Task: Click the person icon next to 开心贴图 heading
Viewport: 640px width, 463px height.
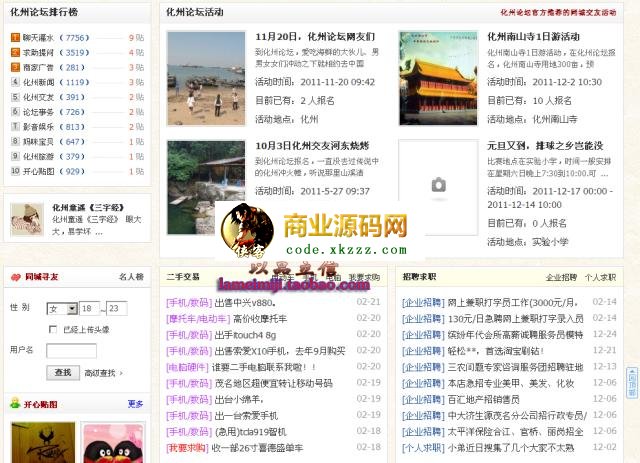Action: 15,403
